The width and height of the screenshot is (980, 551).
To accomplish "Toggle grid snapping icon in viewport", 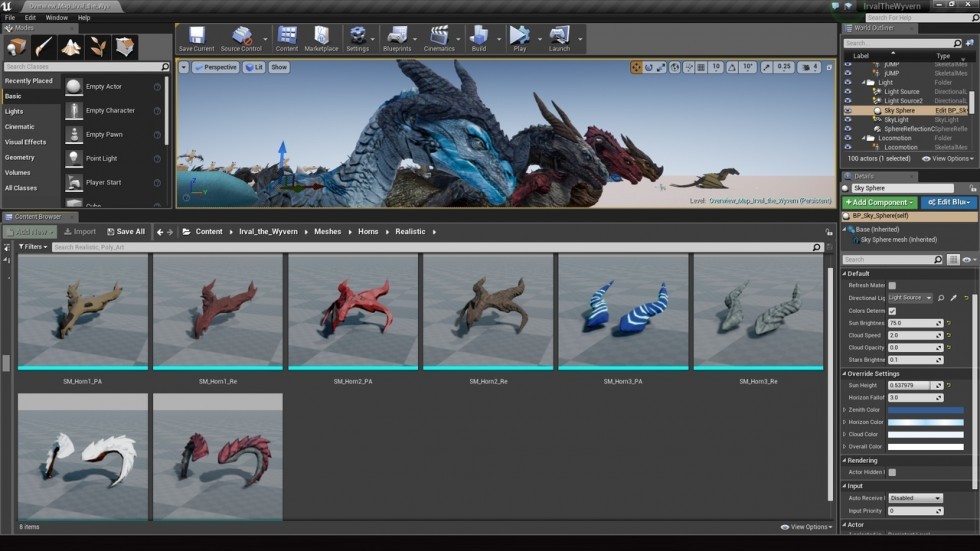I will pyautogui.click(x=701, y=67).
